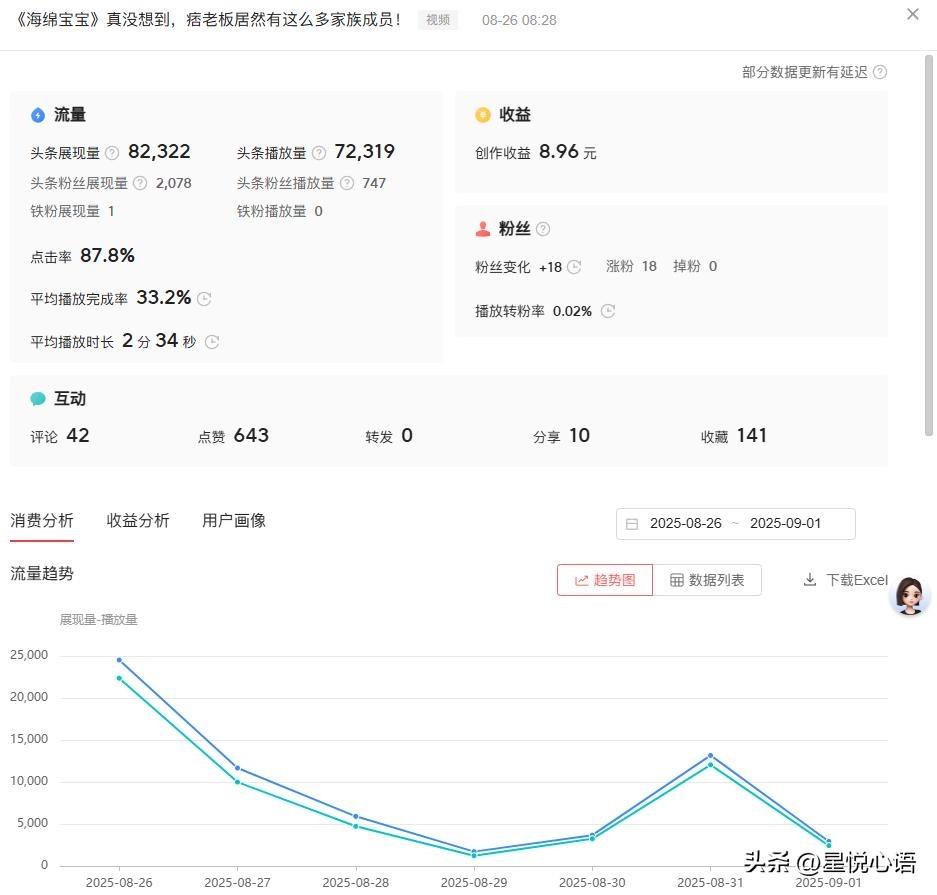Click end date 2025-09-01 in picker
The image size is (937, 895).
click(785, 523)
